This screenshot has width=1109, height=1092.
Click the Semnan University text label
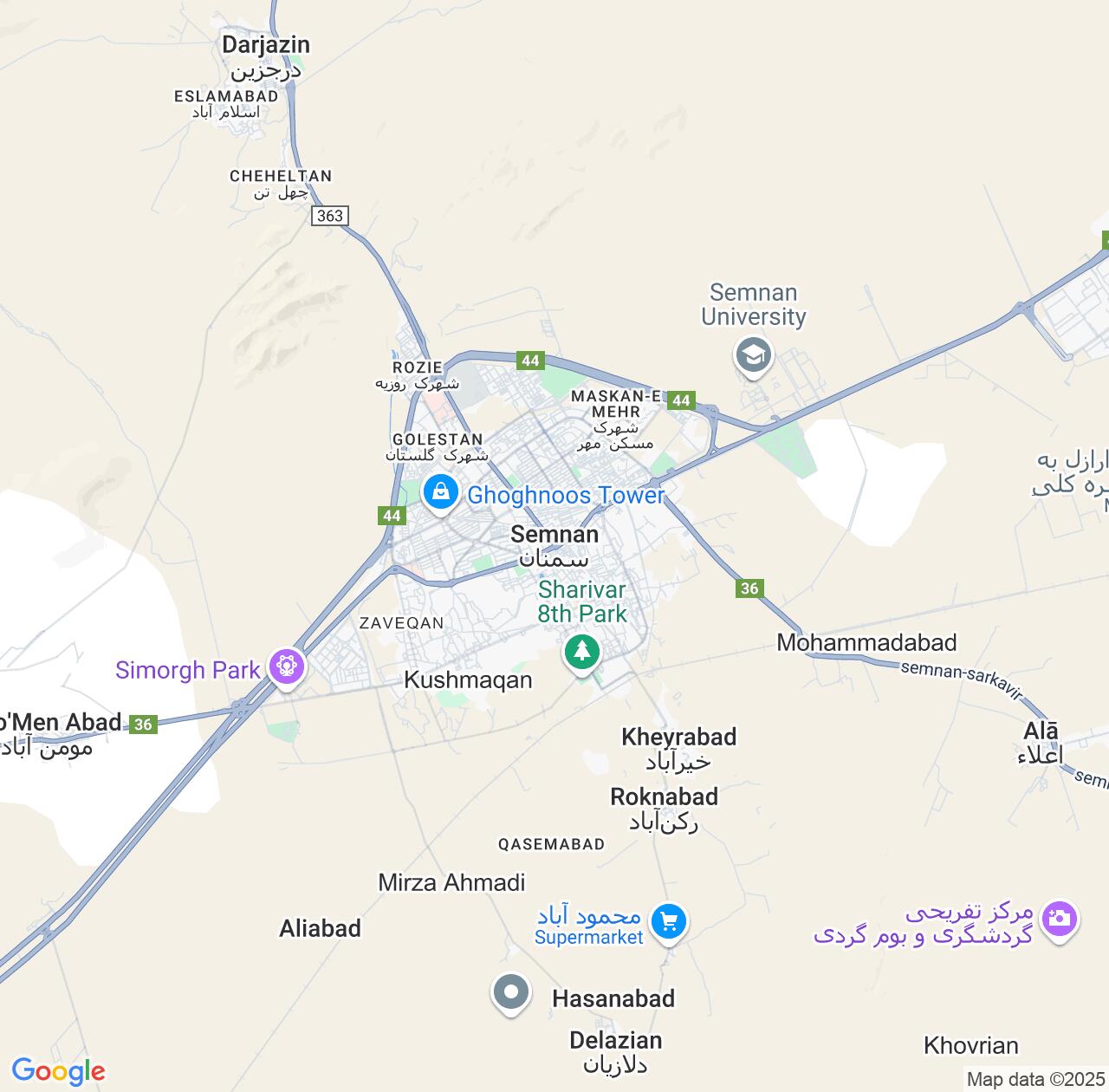pyautogui.click(x=754, y=305)
